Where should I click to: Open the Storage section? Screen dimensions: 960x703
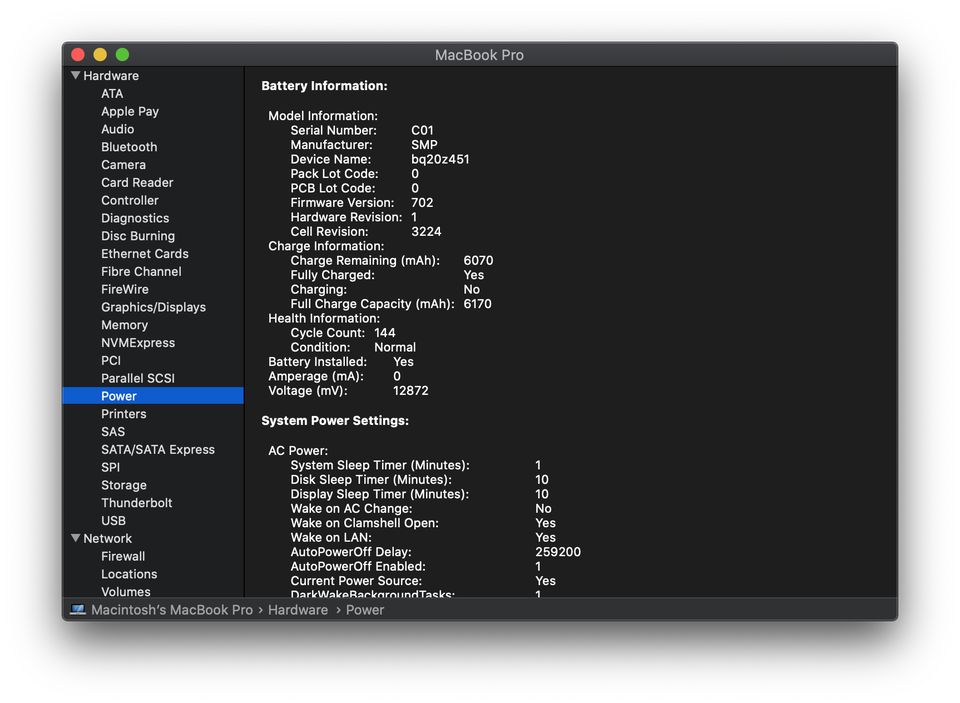(x=124, y=485)
